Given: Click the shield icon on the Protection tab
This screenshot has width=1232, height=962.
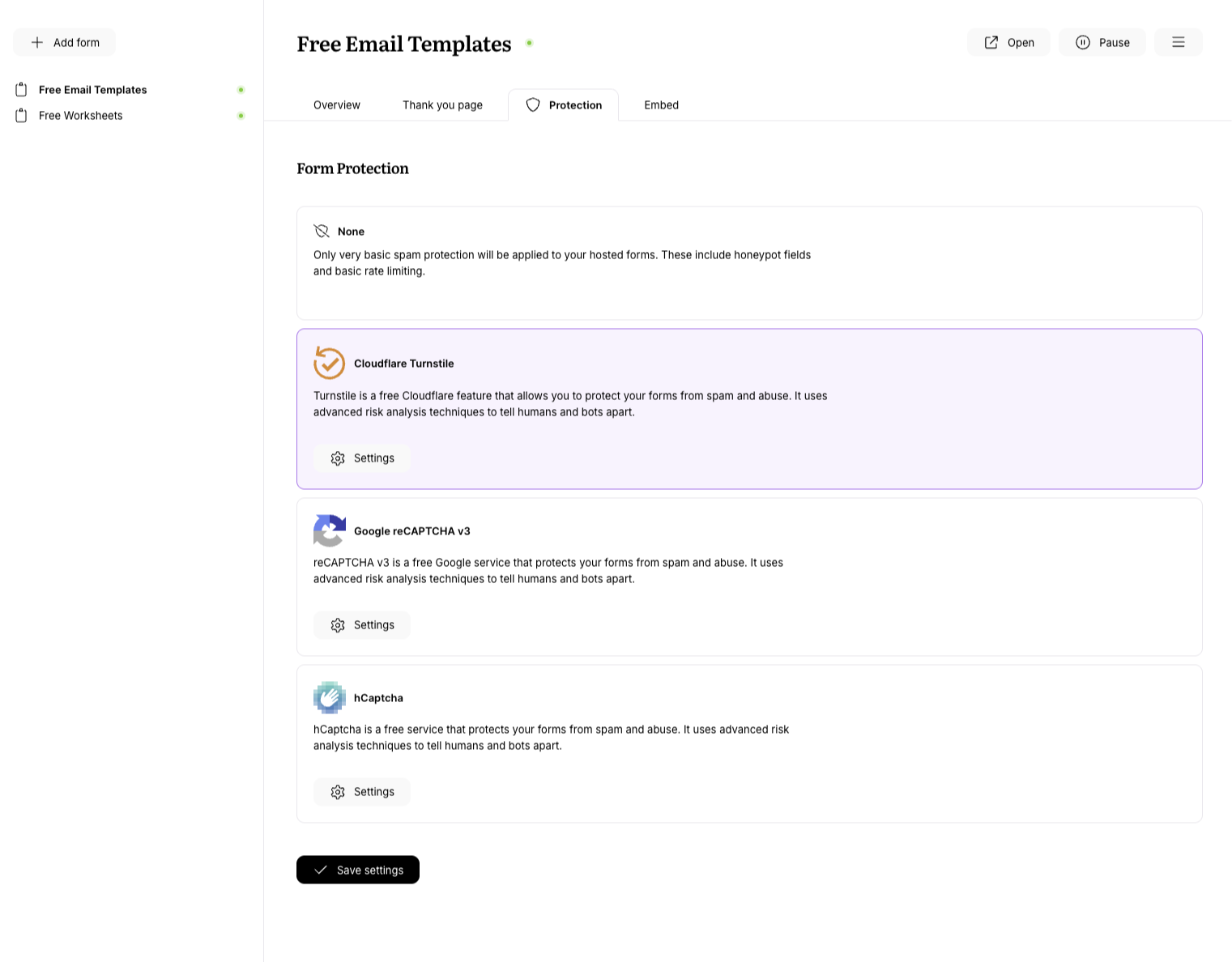Looking at the screenshot, I should 533,104.
